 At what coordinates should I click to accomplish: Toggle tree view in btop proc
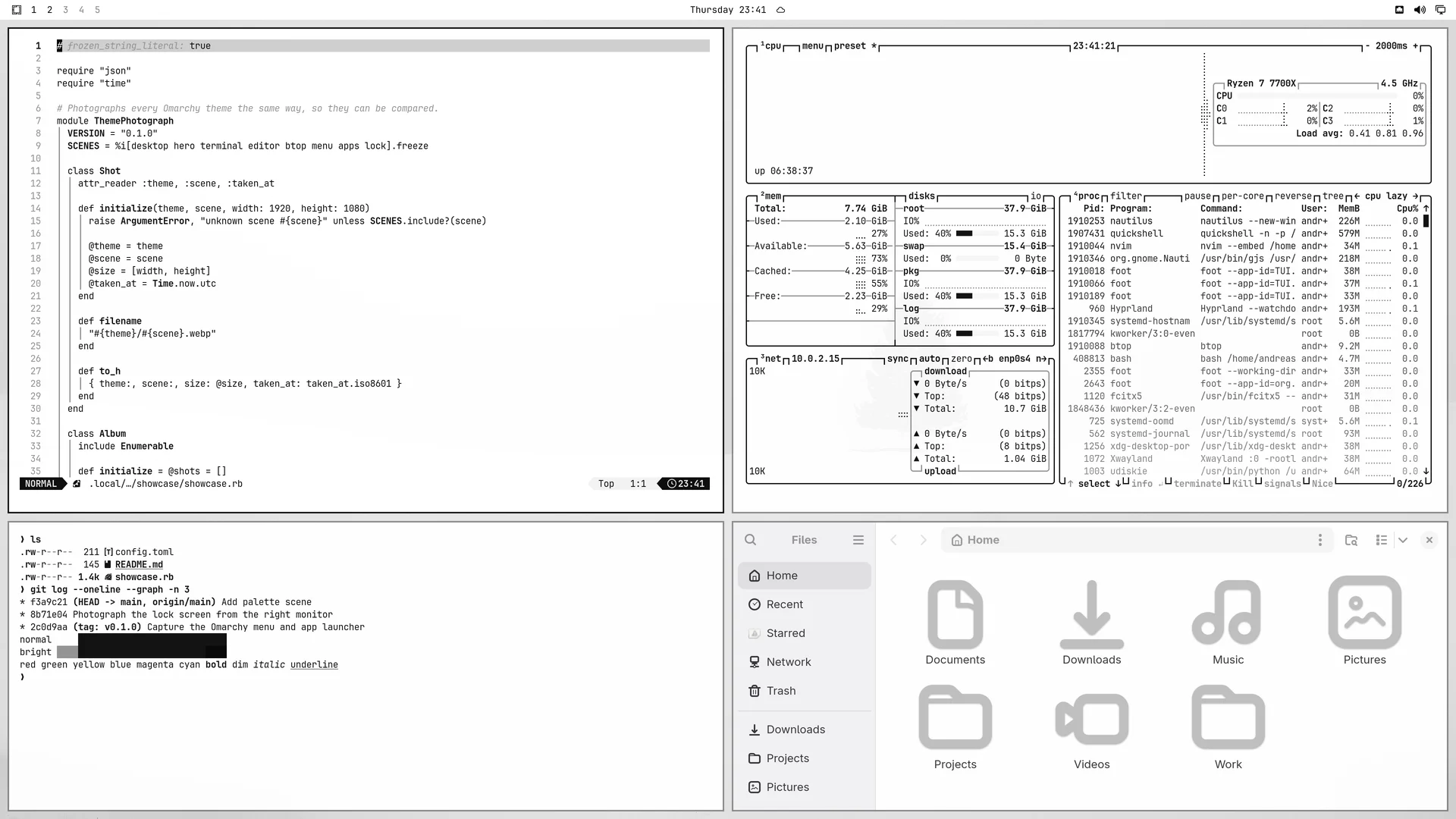pyautogui.click(x=1332, y=196)
